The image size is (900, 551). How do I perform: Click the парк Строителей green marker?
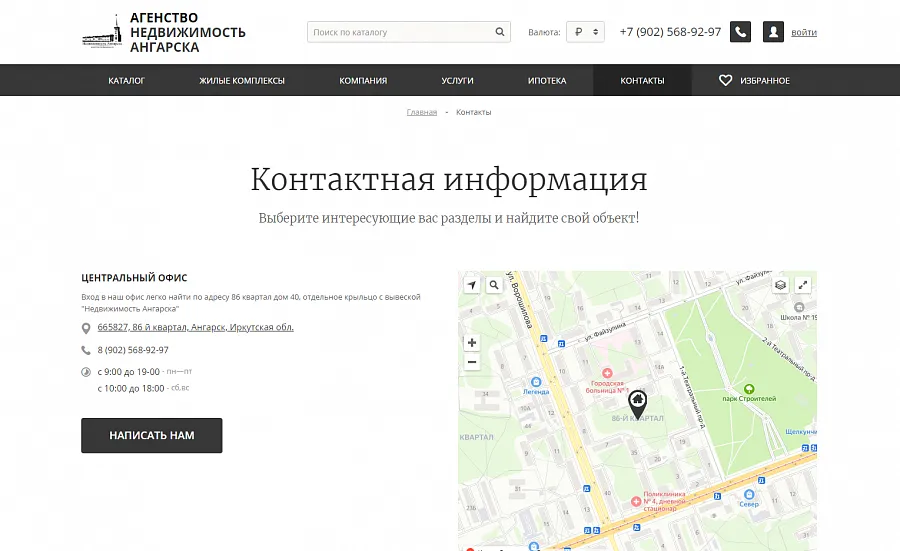coord(749,389)
